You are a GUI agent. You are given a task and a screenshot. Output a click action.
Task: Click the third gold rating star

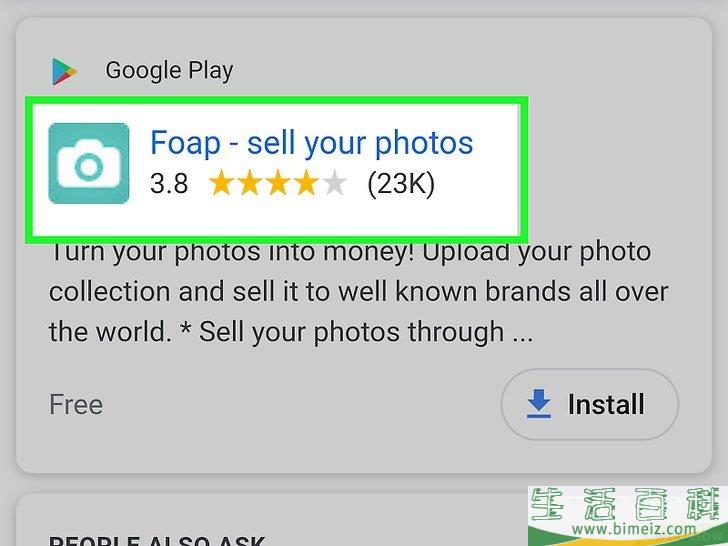point(278,183)
